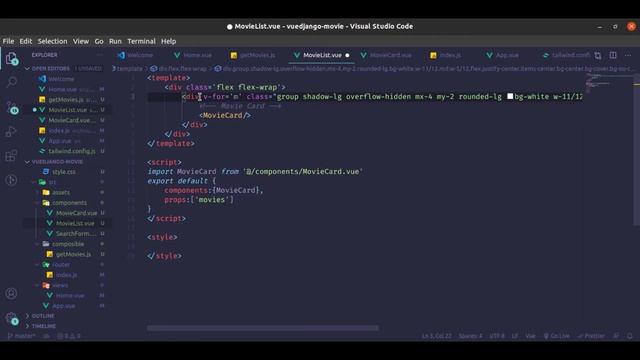Open the Manage gear icon
Viewport: 640px width, 360px height.
coord(11,318)
